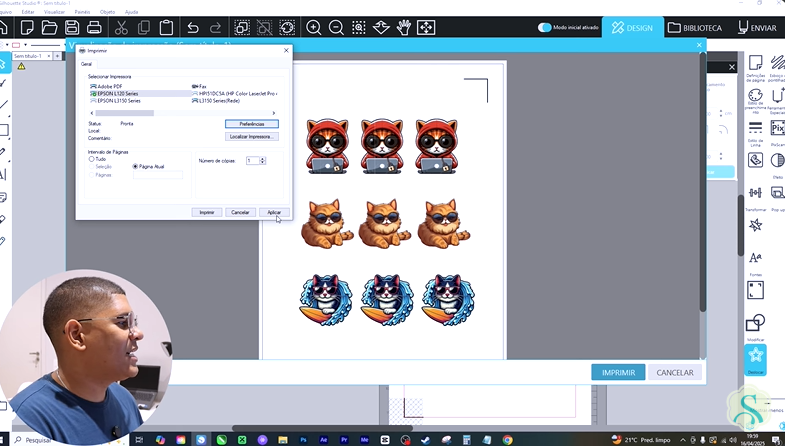The width and height of the screenshot is (785, 446).
Task: Add a new document tab with plus
Action: [x=57, y=56]
